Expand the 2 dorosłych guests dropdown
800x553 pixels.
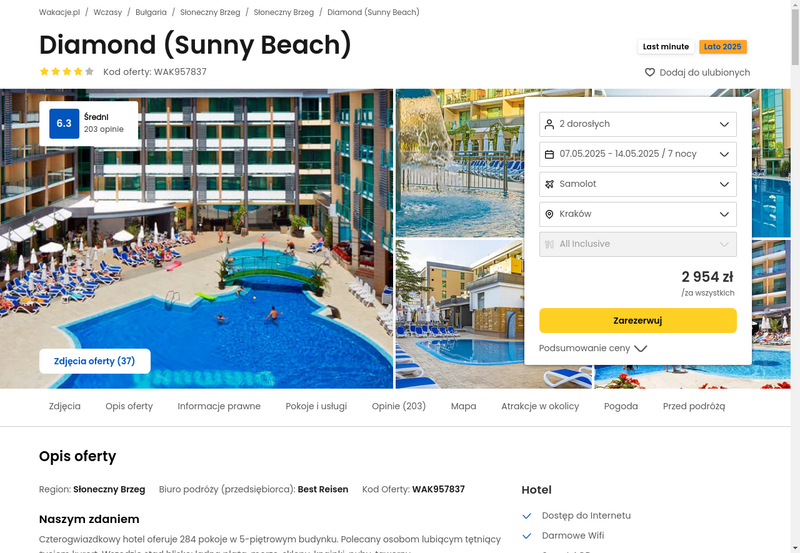(x=638, y=124)
